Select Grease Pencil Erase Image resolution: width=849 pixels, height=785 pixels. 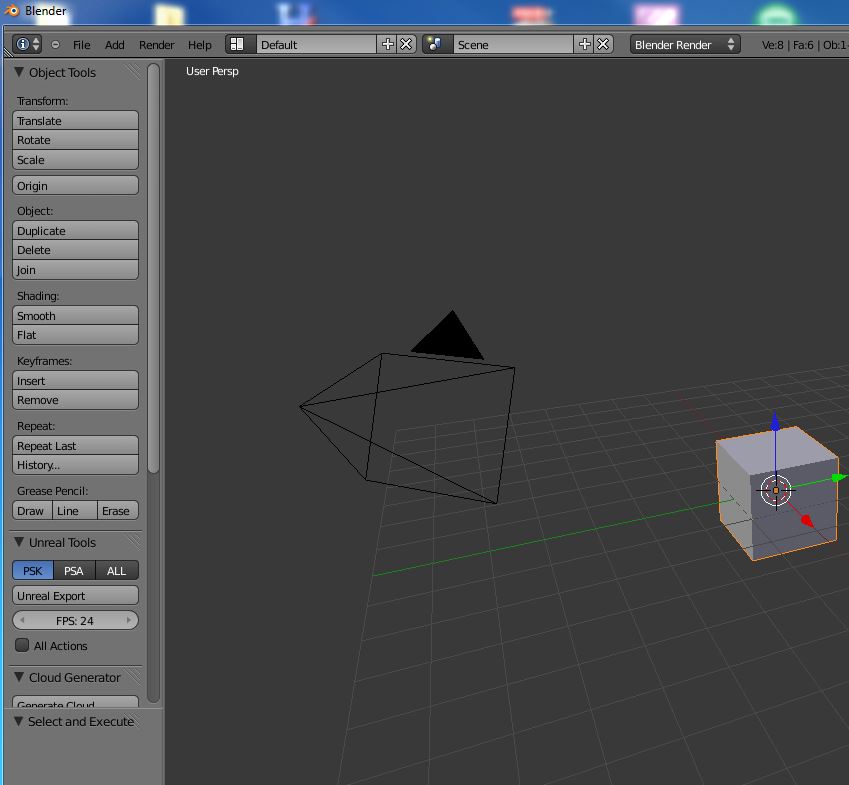tap(118, 511)
